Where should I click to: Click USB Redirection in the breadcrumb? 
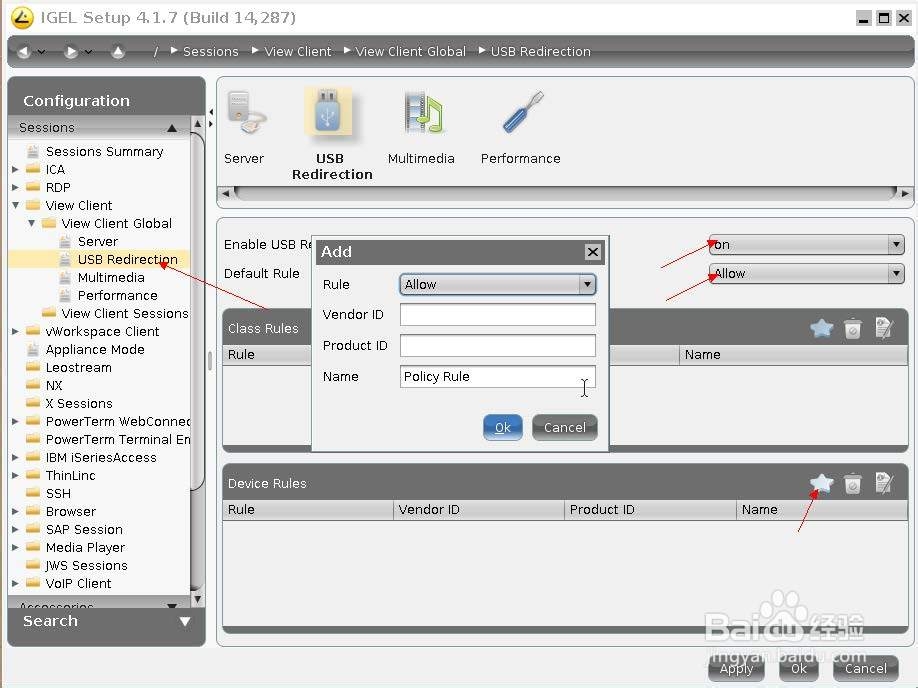(x=540, y=52)
